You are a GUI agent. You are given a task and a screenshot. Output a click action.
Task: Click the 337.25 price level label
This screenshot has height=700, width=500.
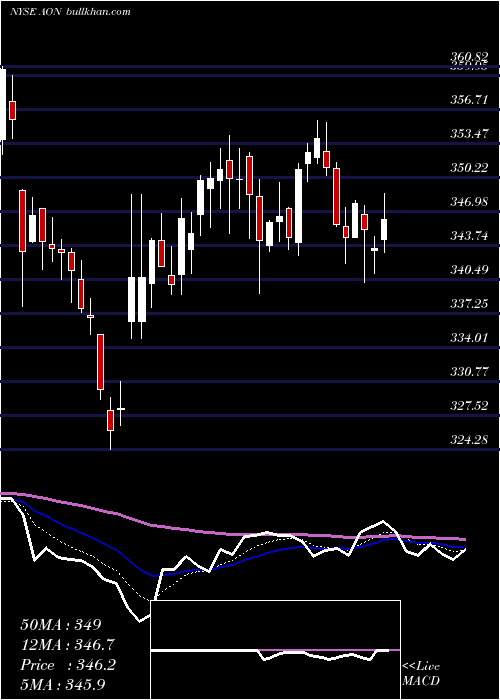pos(468,304)
